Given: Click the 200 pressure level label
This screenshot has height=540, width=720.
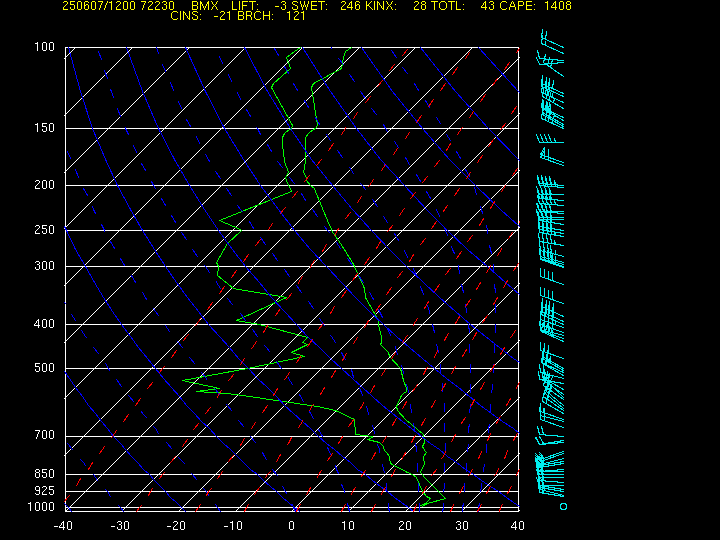Looking at the screenshot, I should coord(45,185).
